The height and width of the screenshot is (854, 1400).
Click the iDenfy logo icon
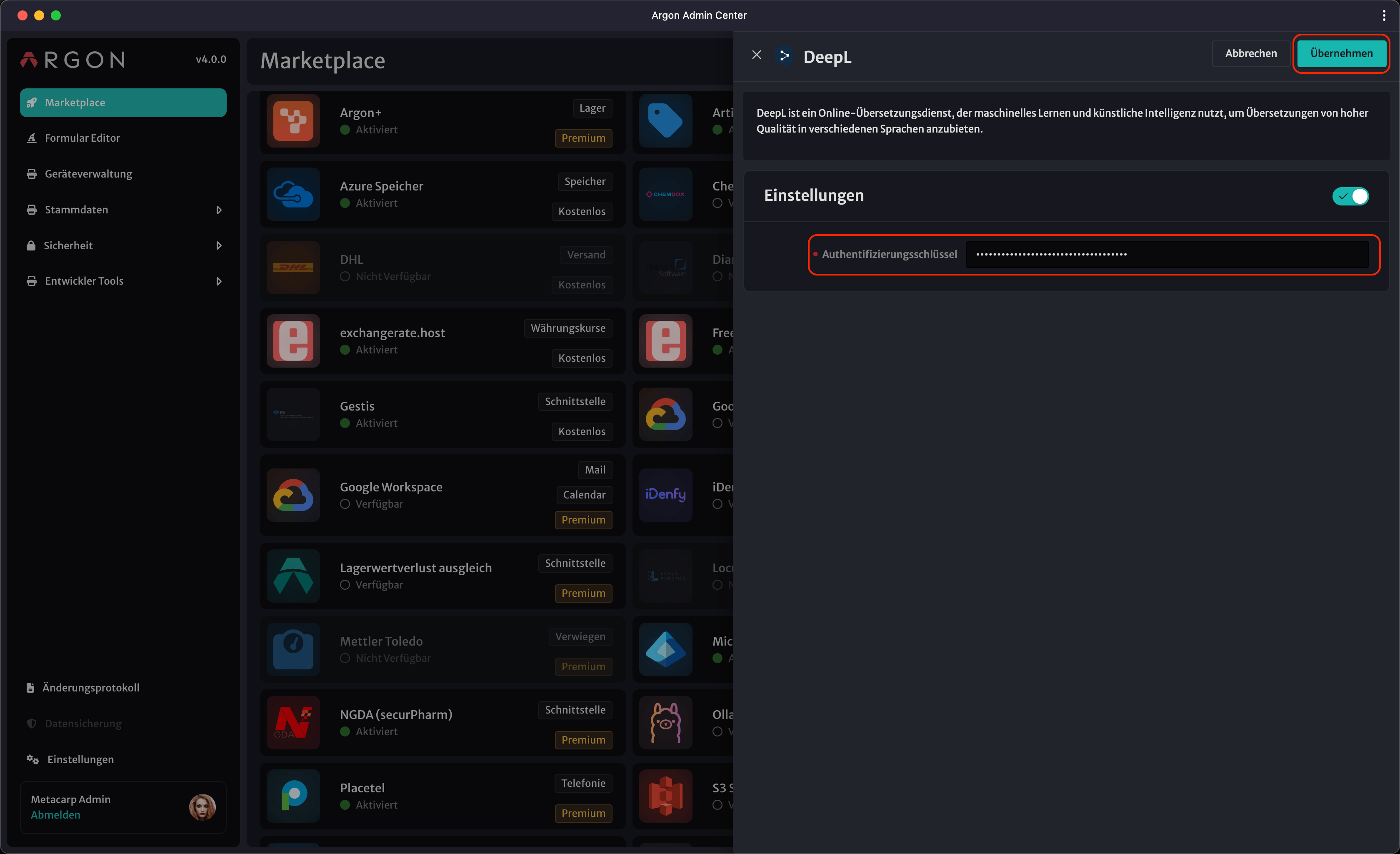tap(665, 495)
